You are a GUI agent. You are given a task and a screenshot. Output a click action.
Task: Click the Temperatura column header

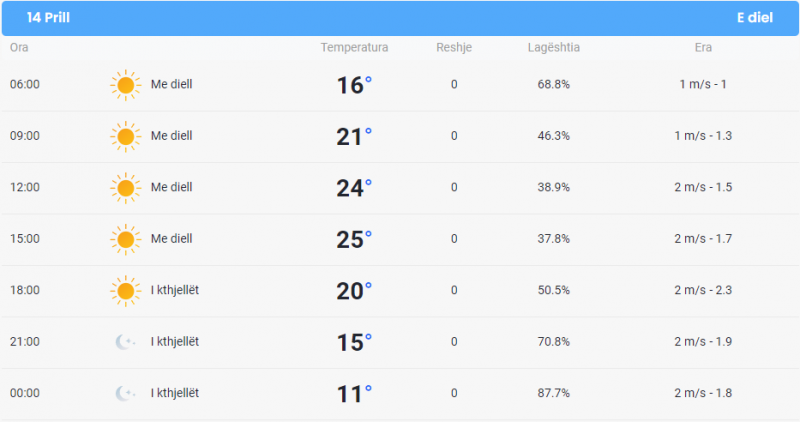354,47
